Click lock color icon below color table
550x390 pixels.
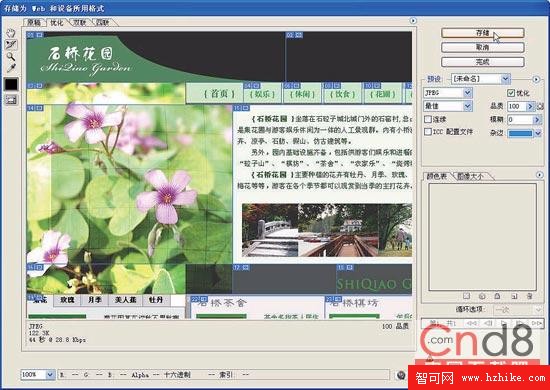[x=497, y=296]
